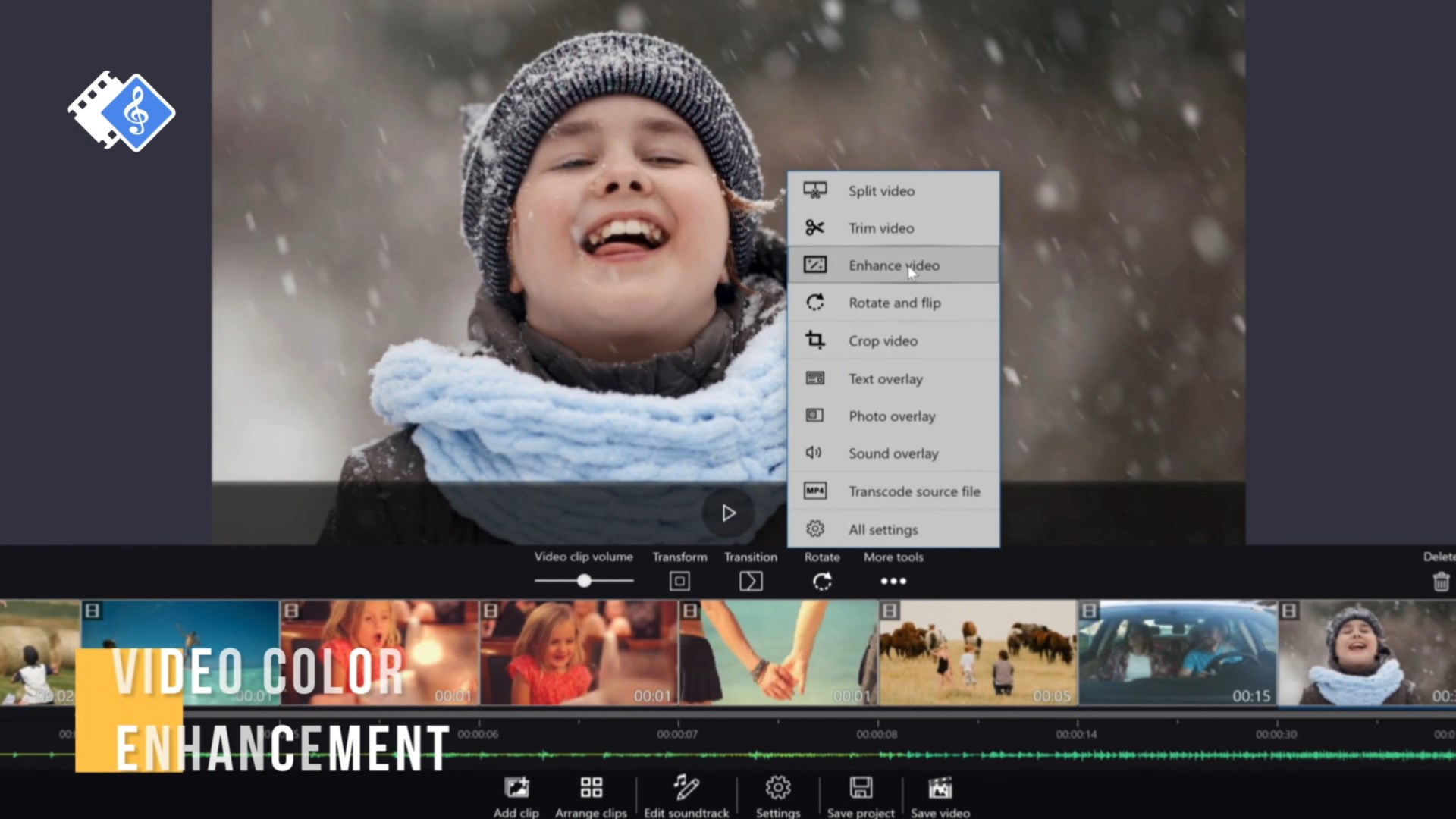Click the Arrange clips button
The height and width of the screenshot is (819, 1456).
[x=591, y=795]
